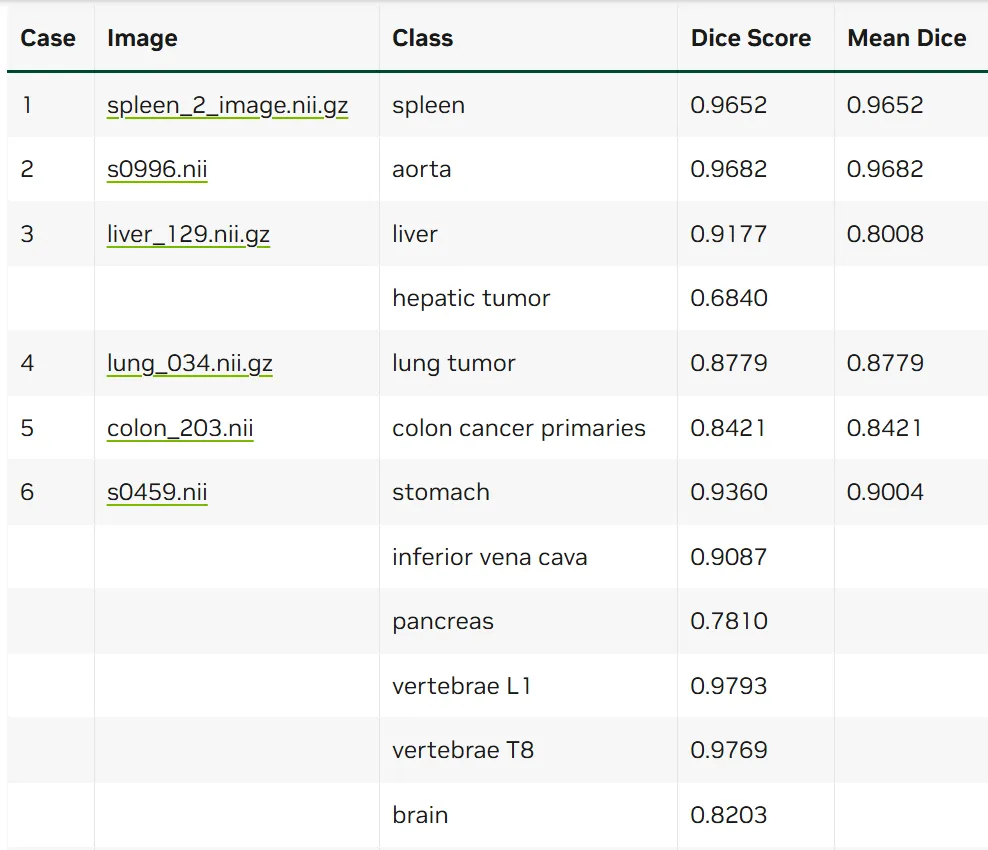
Task: Open the s0996.nii image link
Action: click(157, 169)
